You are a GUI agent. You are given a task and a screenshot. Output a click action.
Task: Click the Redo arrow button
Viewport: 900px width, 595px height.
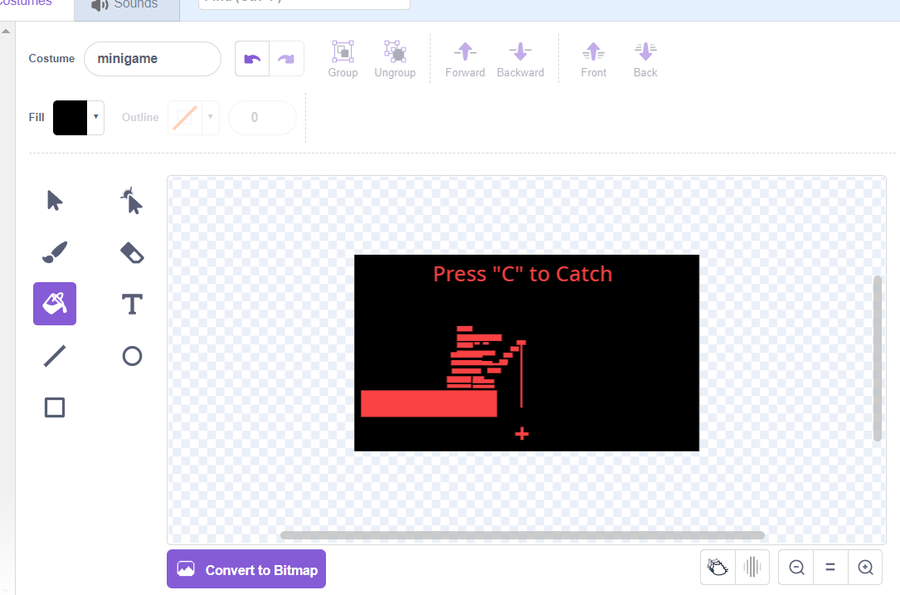coord(286,59)
